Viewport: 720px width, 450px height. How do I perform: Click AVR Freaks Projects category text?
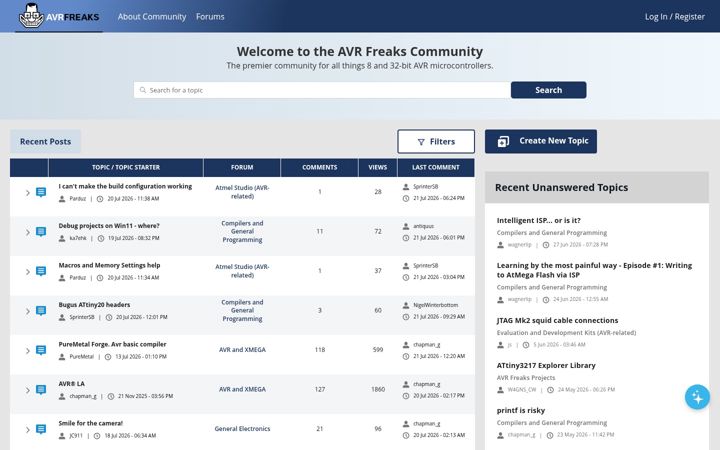[x=526, y=377]
